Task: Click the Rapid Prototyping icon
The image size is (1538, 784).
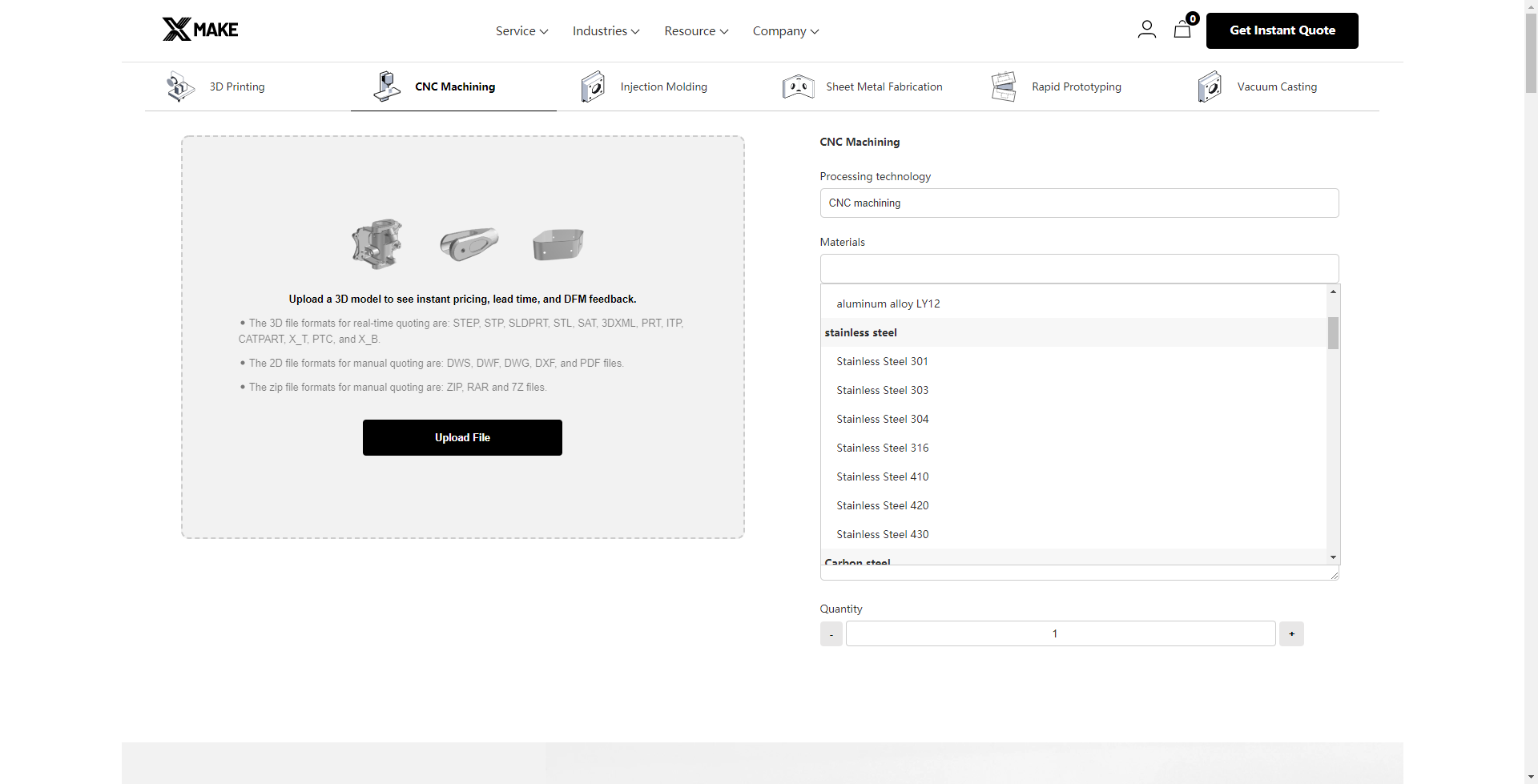Action: point(1004,86)
